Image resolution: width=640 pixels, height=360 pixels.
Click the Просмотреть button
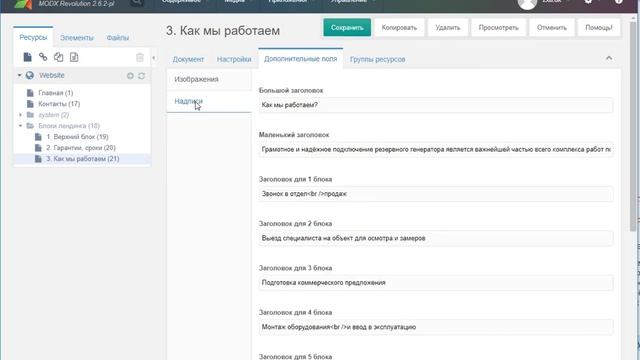498,27
